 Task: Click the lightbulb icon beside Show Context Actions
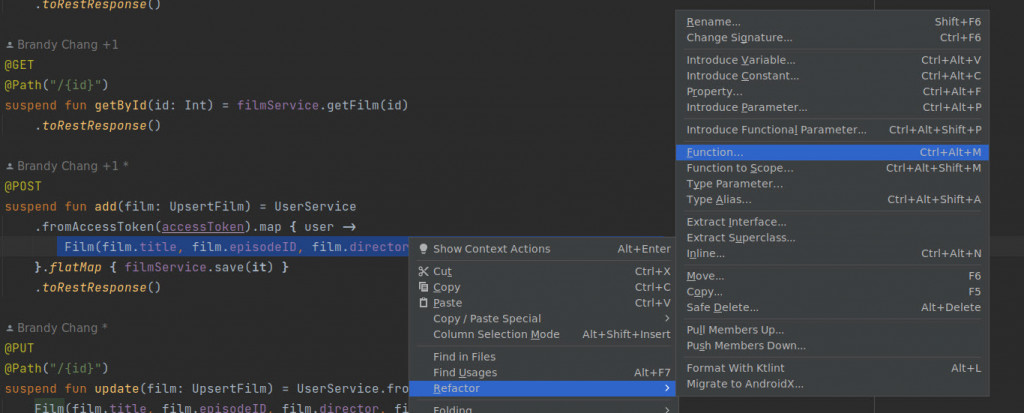coord(423,249)
